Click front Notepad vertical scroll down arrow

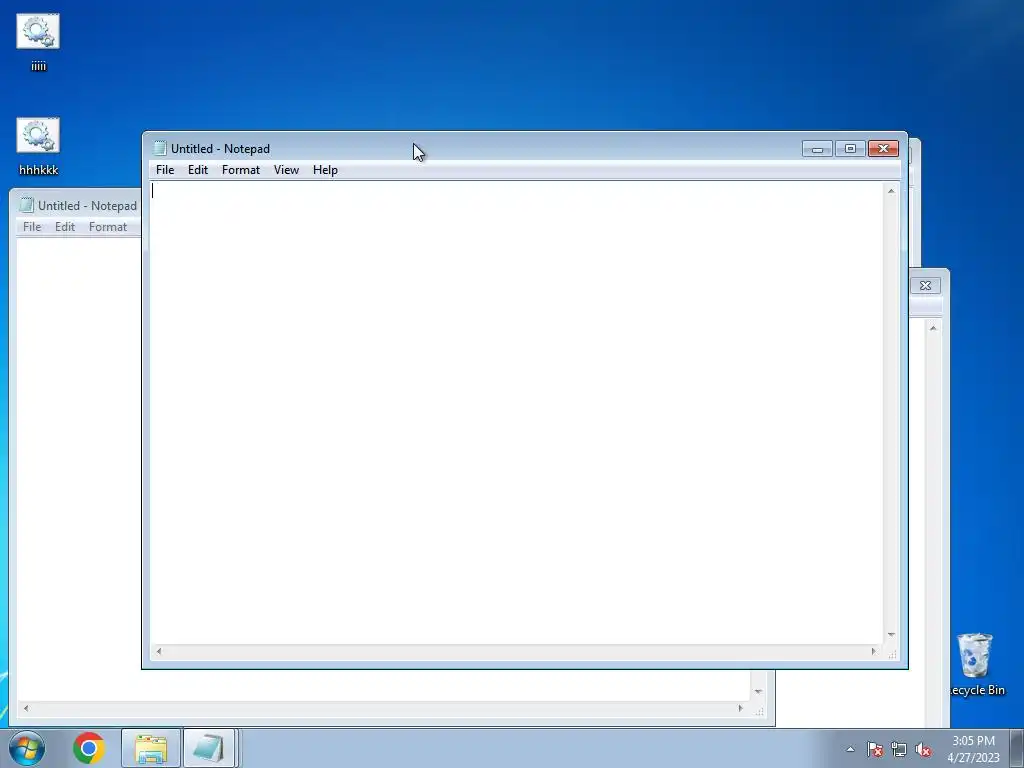(x=891, y=635)
